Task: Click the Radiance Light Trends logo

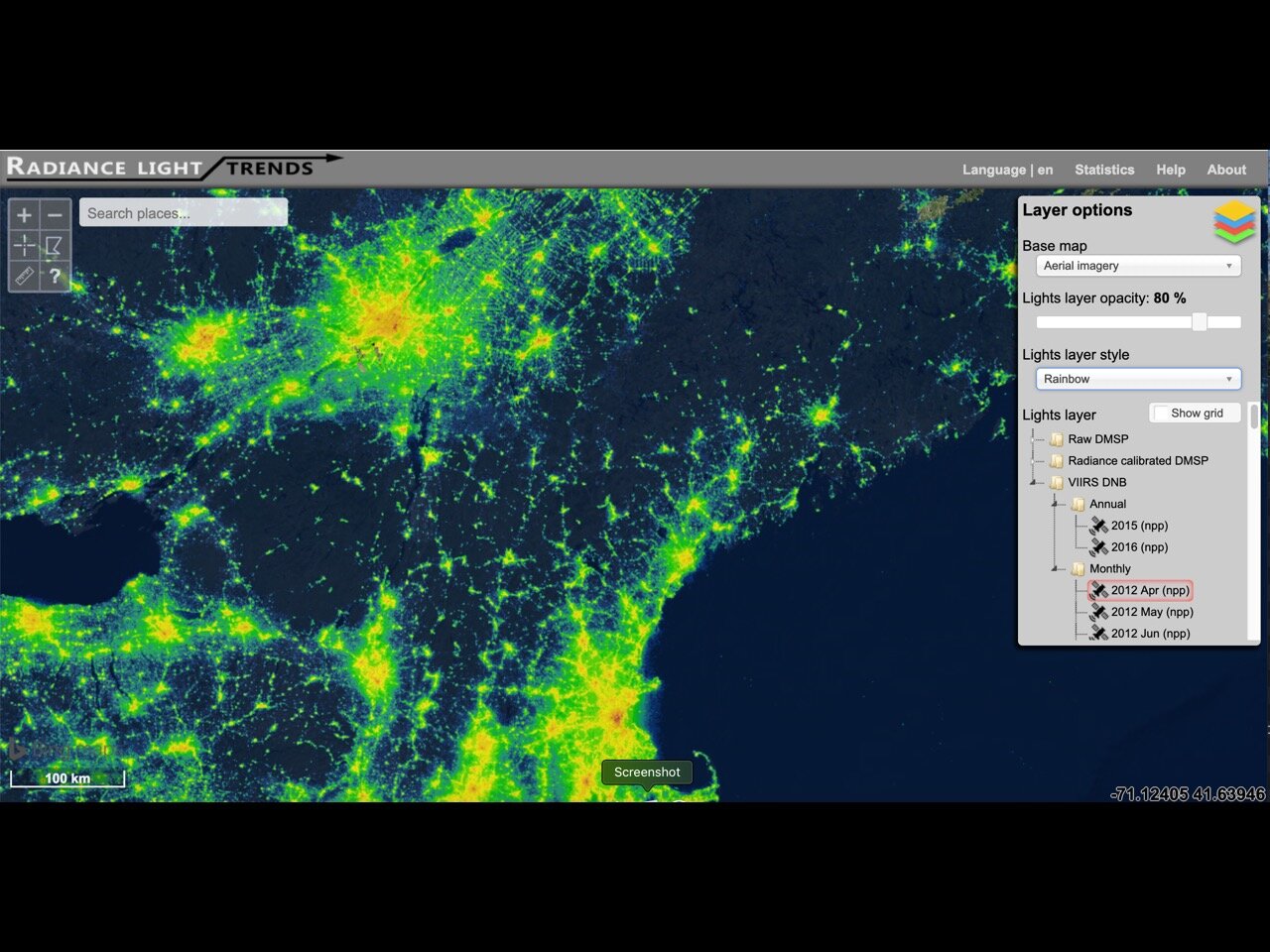Action: click(x=174, y=167)
